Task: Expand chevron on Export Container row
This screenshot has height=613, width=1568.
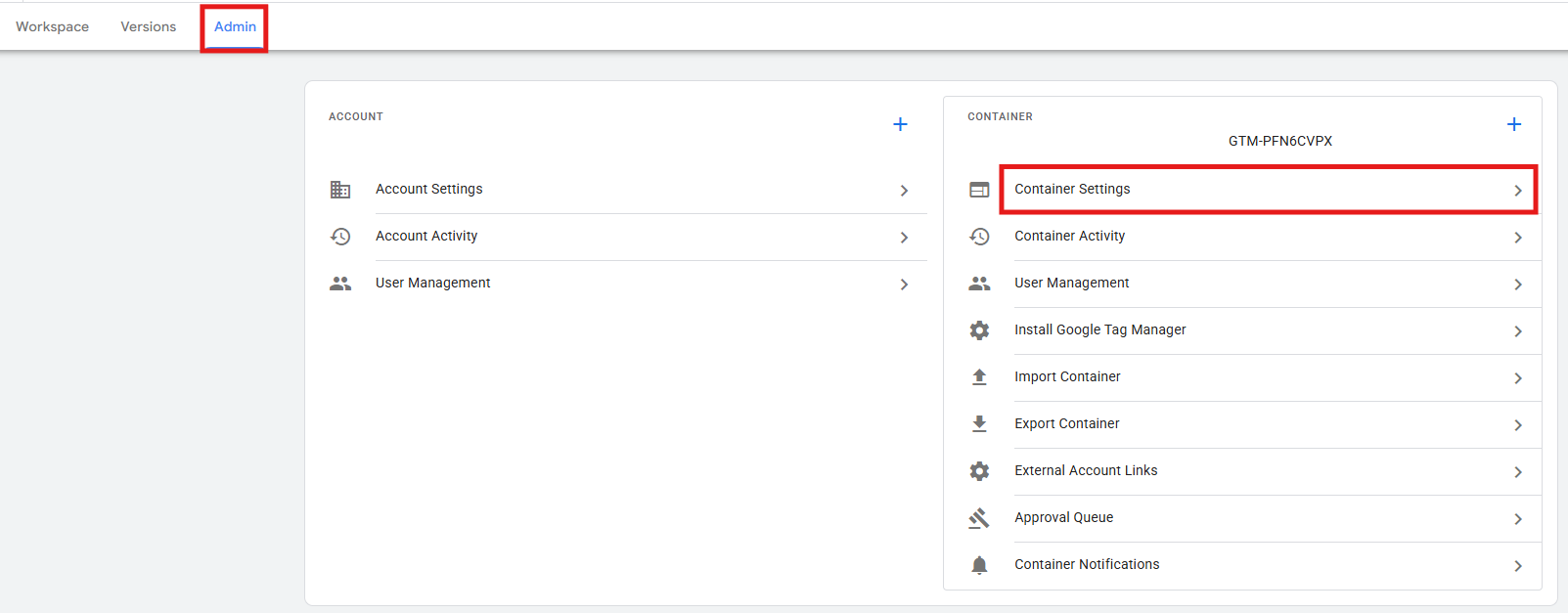Action: click(1518, 425)
